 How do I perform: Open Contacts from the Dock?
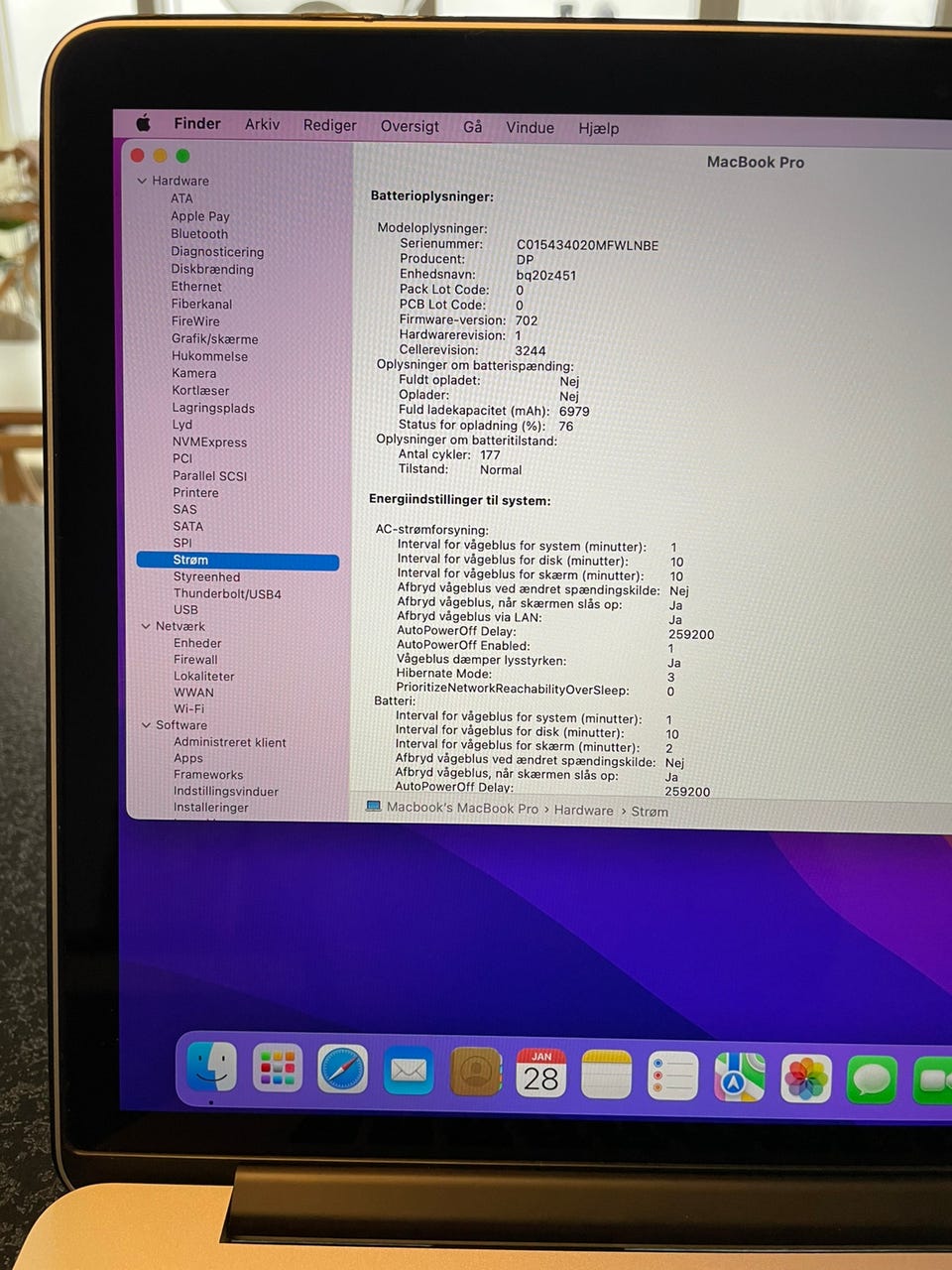(x=475, y=1073)
